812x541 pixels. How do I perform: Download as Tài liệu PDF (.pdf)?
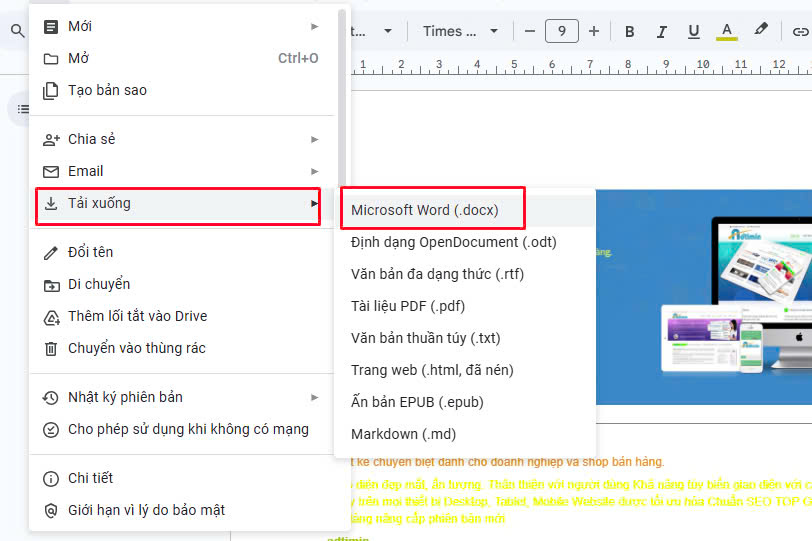[465, 307]
